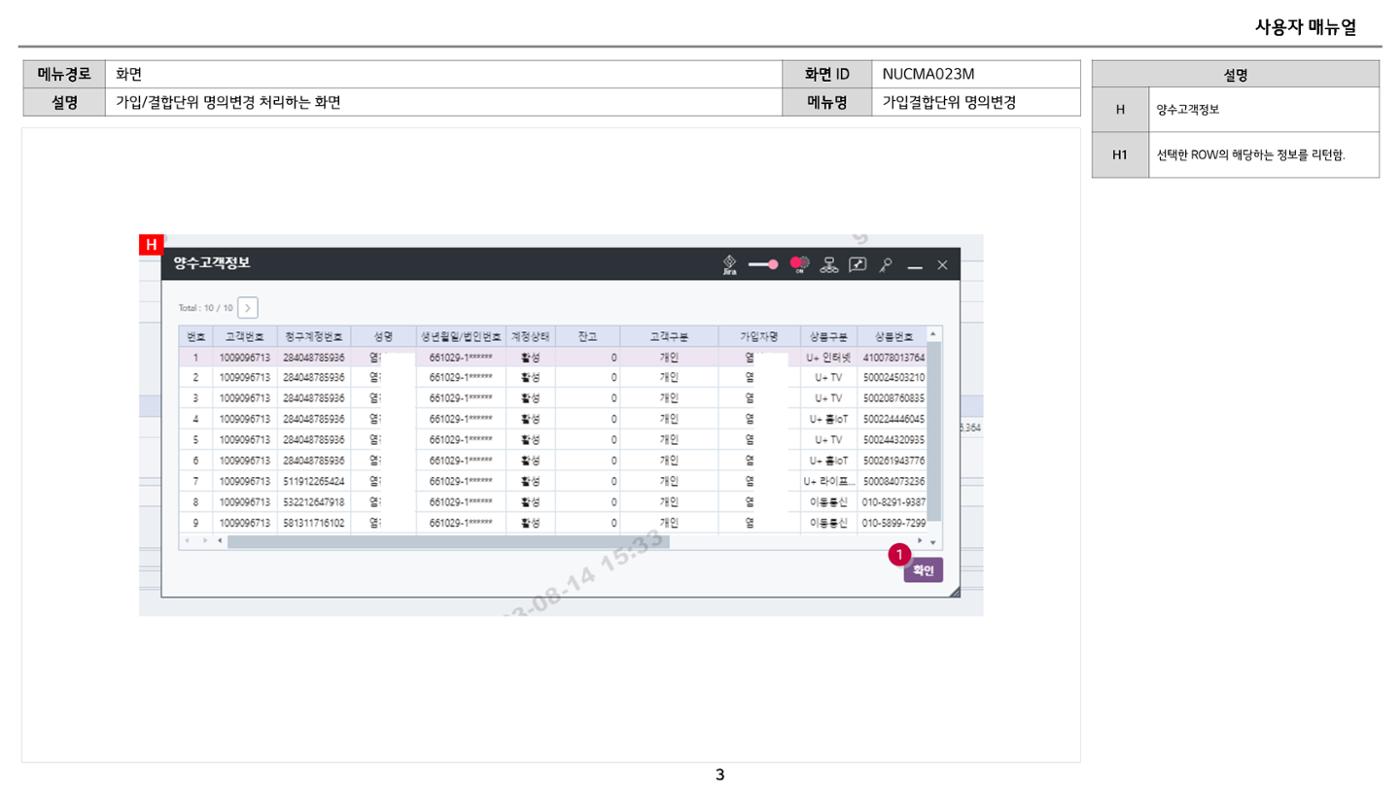Open the network hierarchy icon in title bar

tap(828, 264)
